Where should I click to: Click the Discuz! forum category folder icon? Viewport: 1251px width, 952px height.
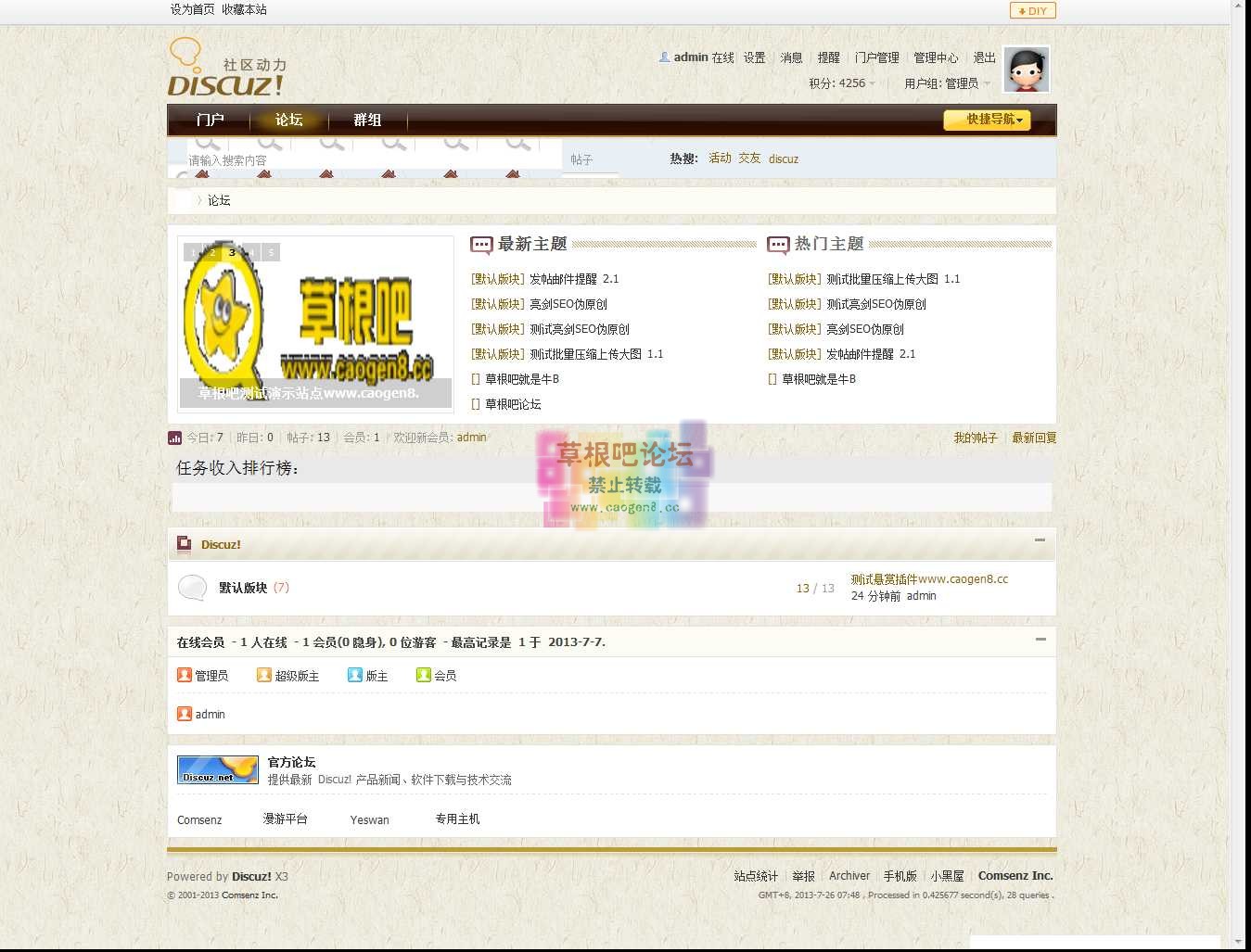pyautogui.click(x=184, y=544)
